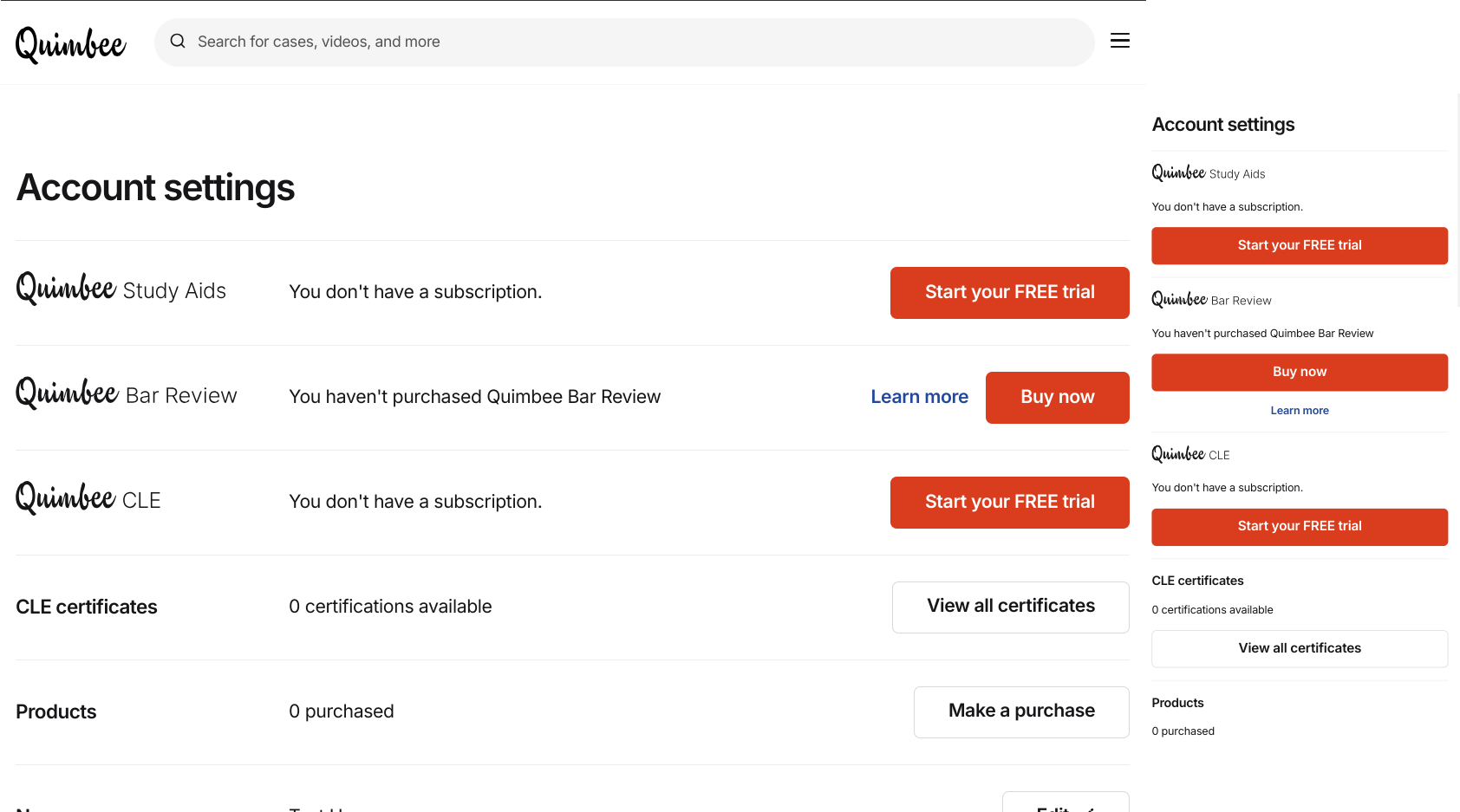1460x812 pixels.
Task: Start Study Aids free trial in narrow panel
Action: pyautogui.click(x=1299, y=246)
